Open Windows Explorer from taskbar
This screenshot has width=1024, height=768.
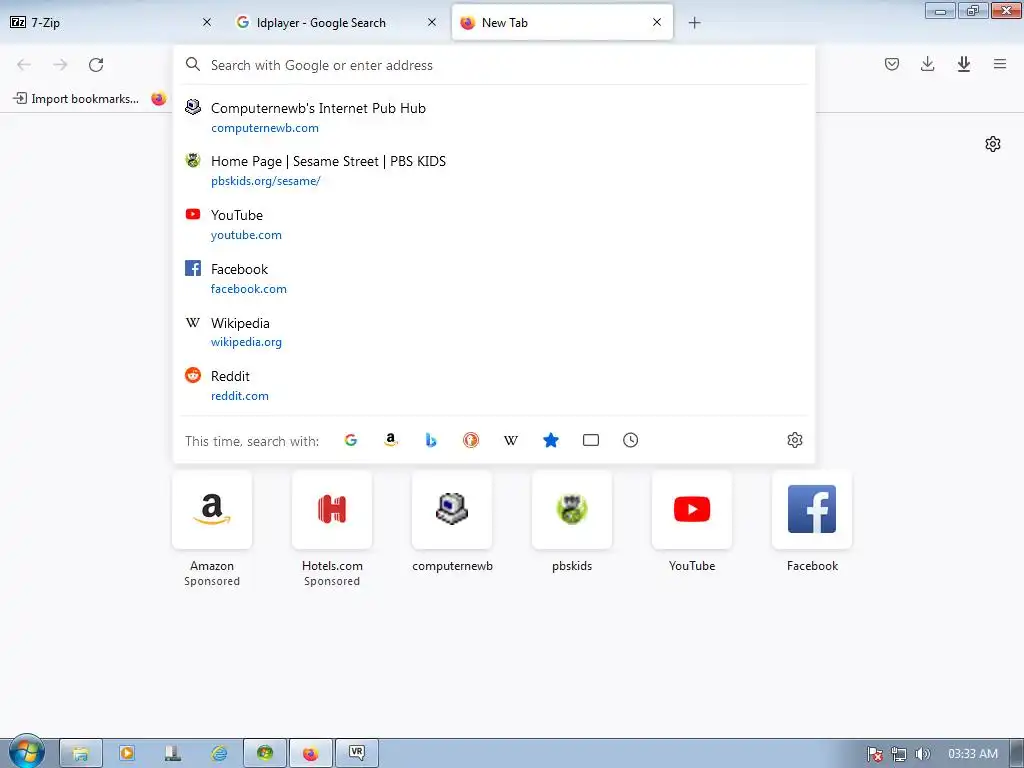(x=81, y=754)
